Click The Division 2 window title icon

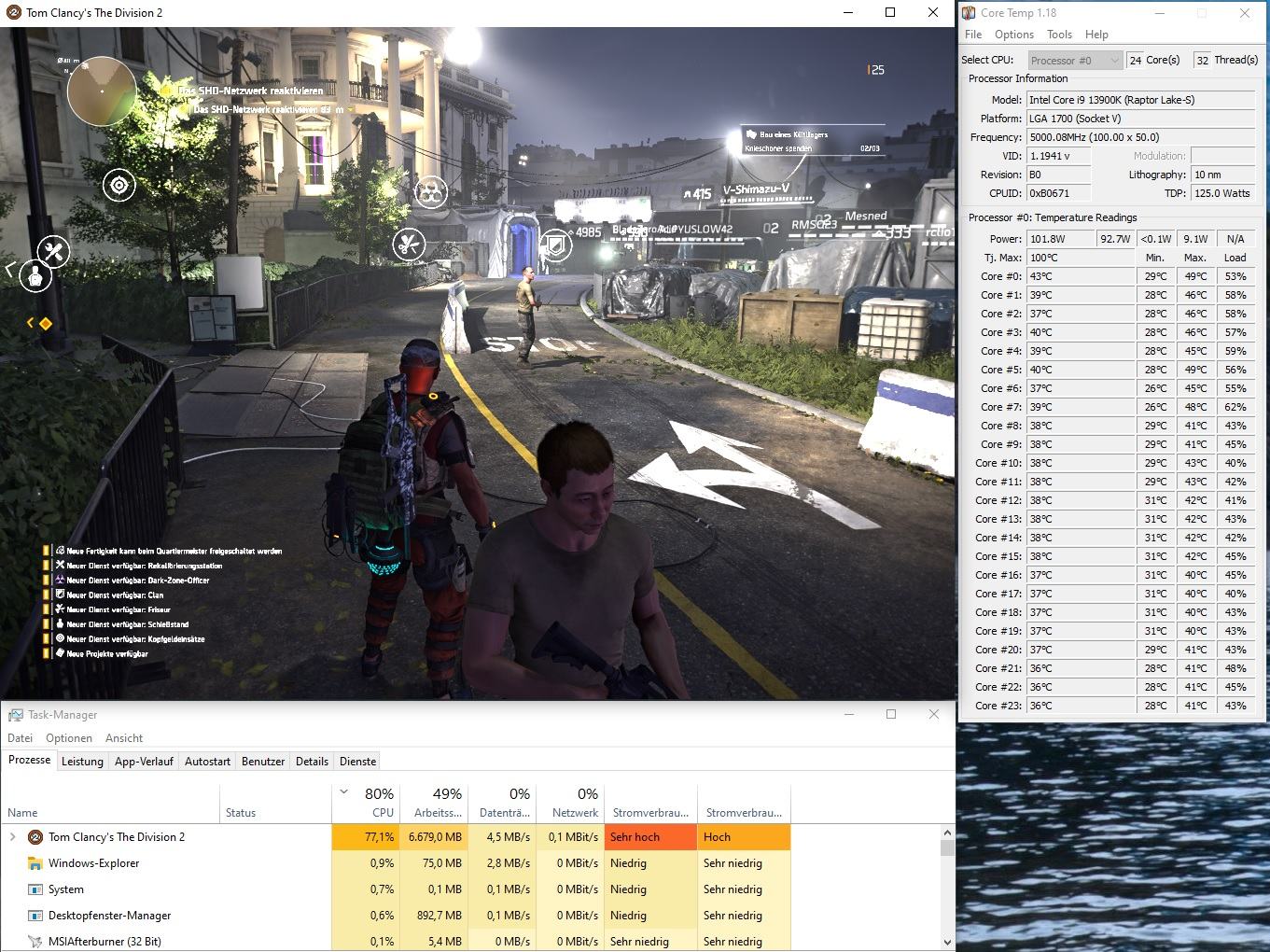coord(13,13)
